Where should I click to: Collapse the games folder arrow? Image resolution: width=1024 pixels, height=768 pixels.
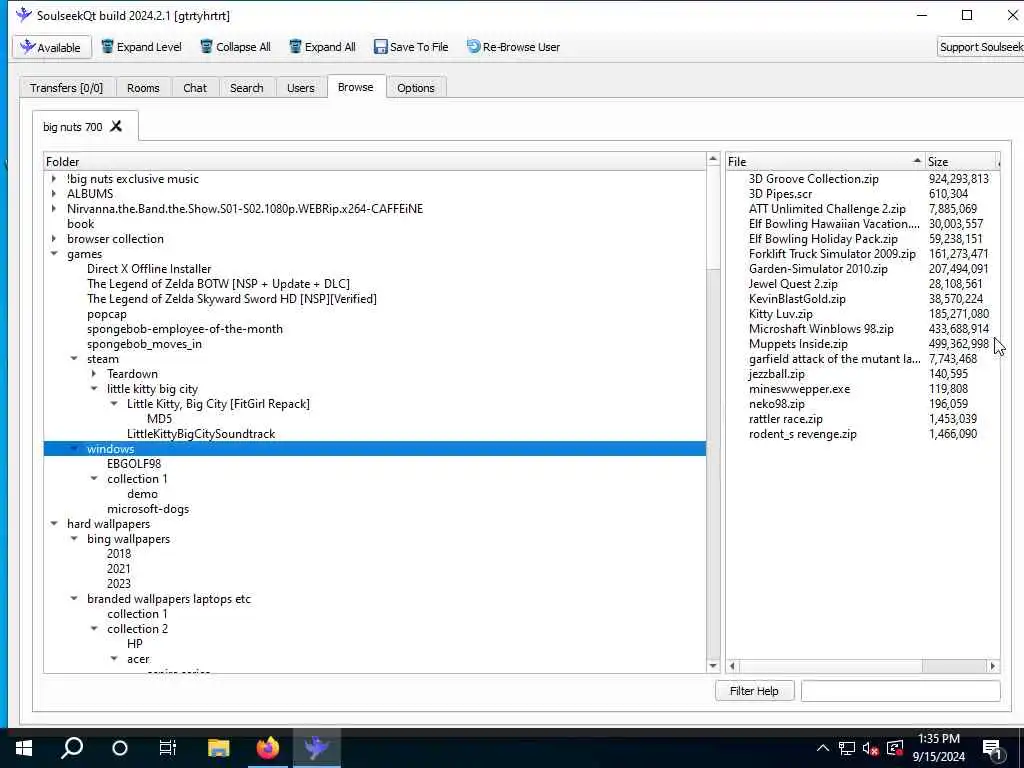[x=54, y=253]
